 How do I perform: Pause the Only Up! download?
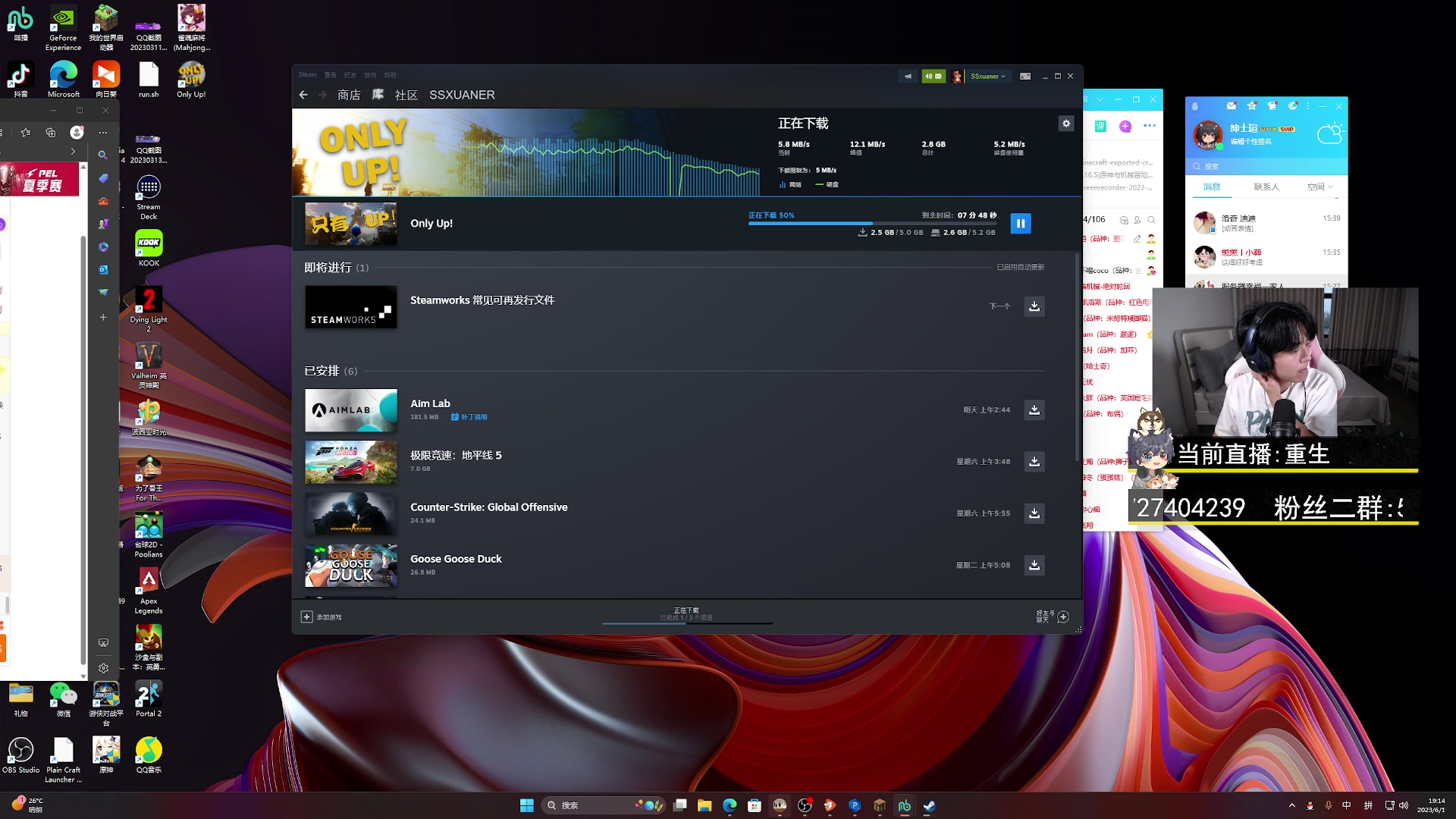(x=1020, y=223)
